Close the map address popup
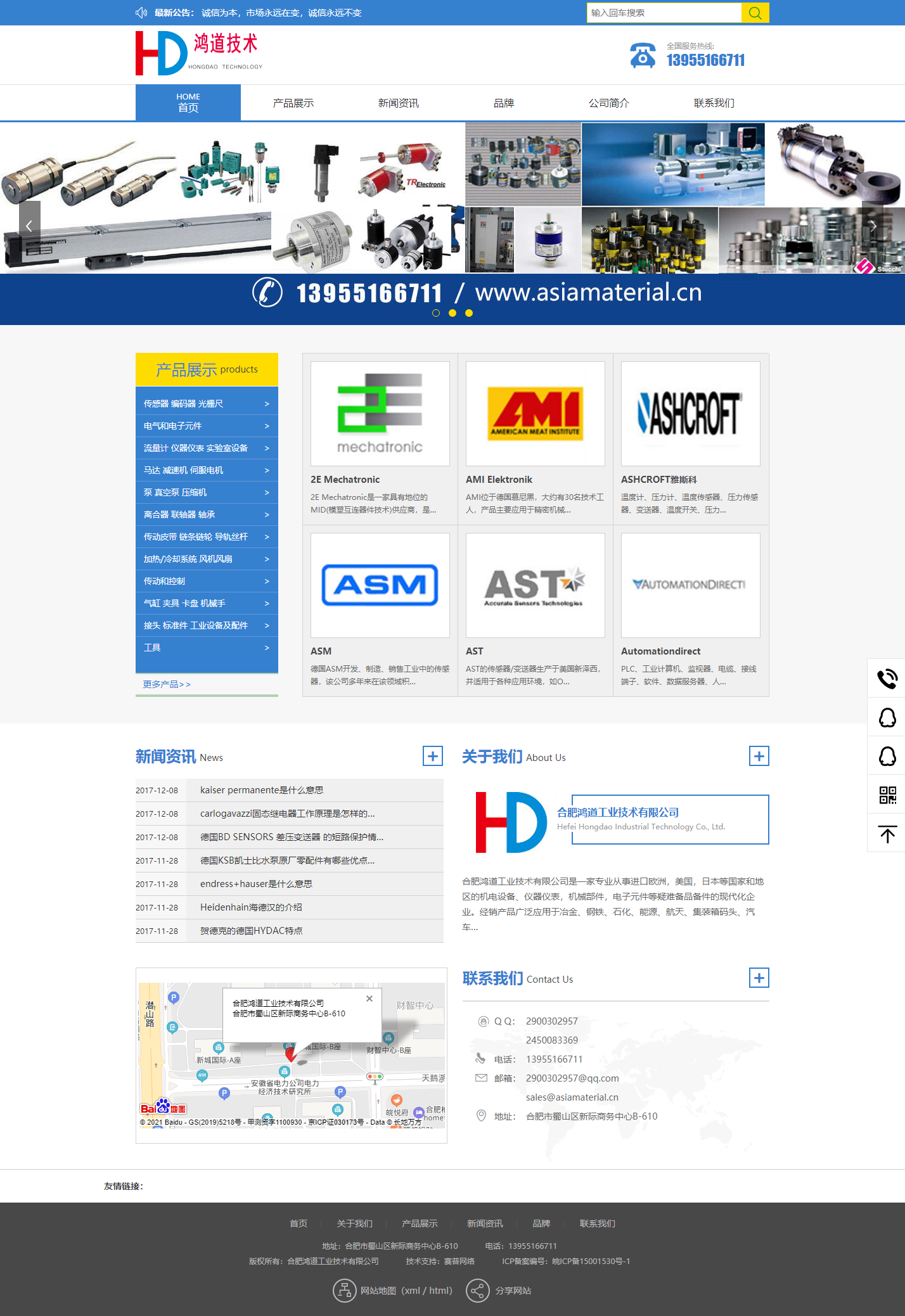 pyautogui.click(x=369, y=999)
